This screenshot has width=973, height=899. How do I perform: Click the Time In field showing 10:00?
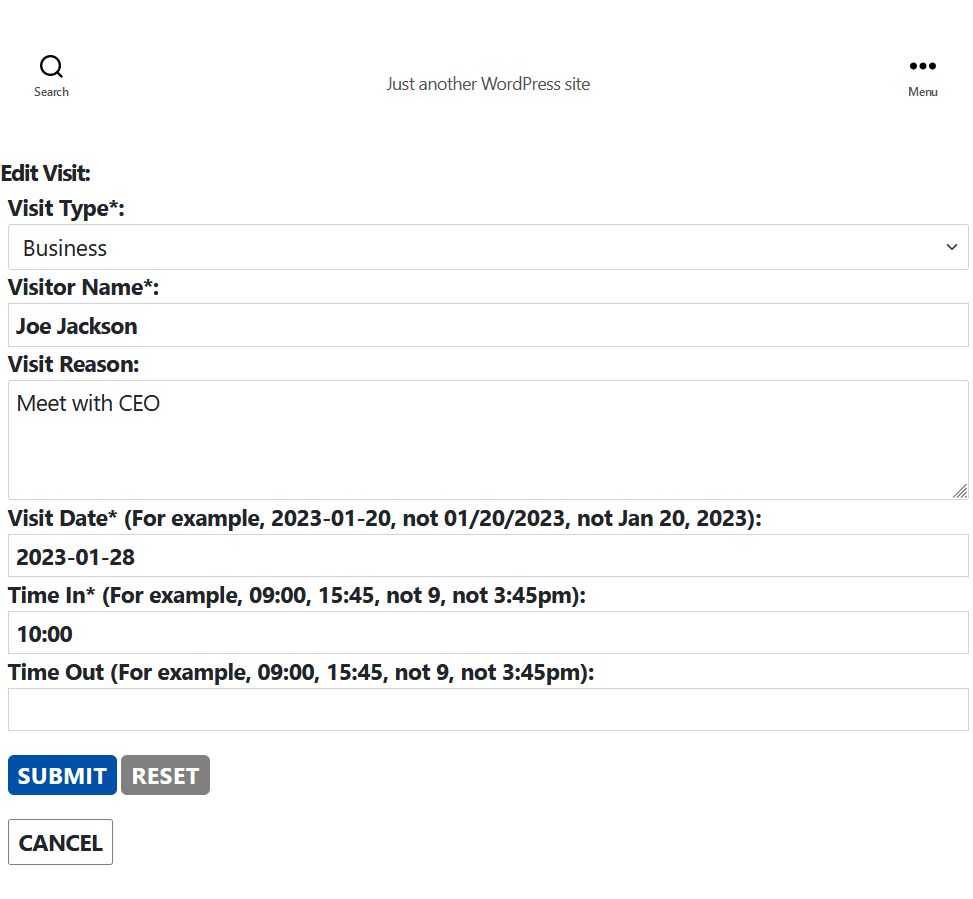(x=488, y=633)
